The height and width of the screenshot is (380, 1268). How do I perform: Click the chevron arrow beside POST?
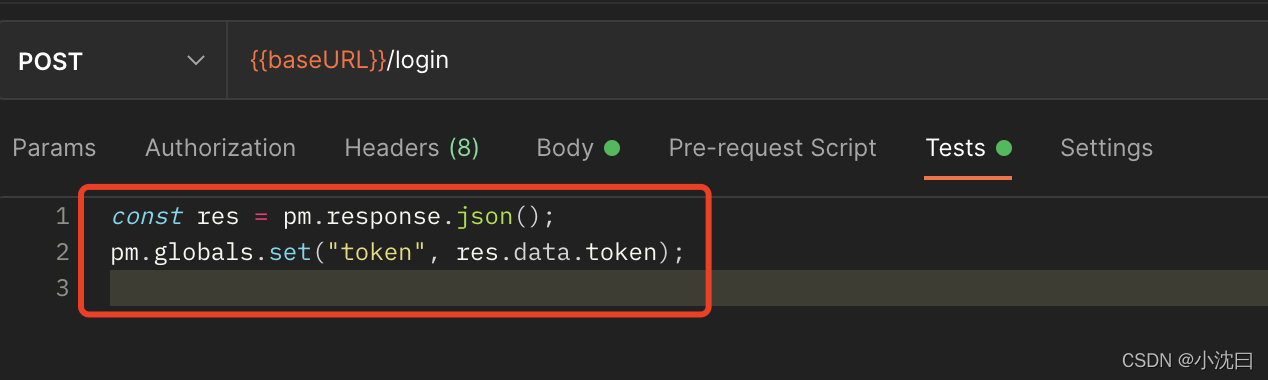196,61
